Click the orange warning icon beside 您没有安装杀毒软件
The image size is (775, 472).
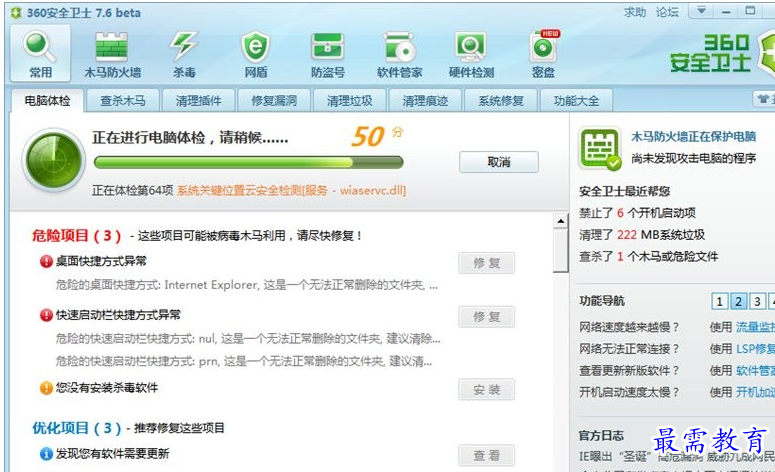click(x=46, y=388)
